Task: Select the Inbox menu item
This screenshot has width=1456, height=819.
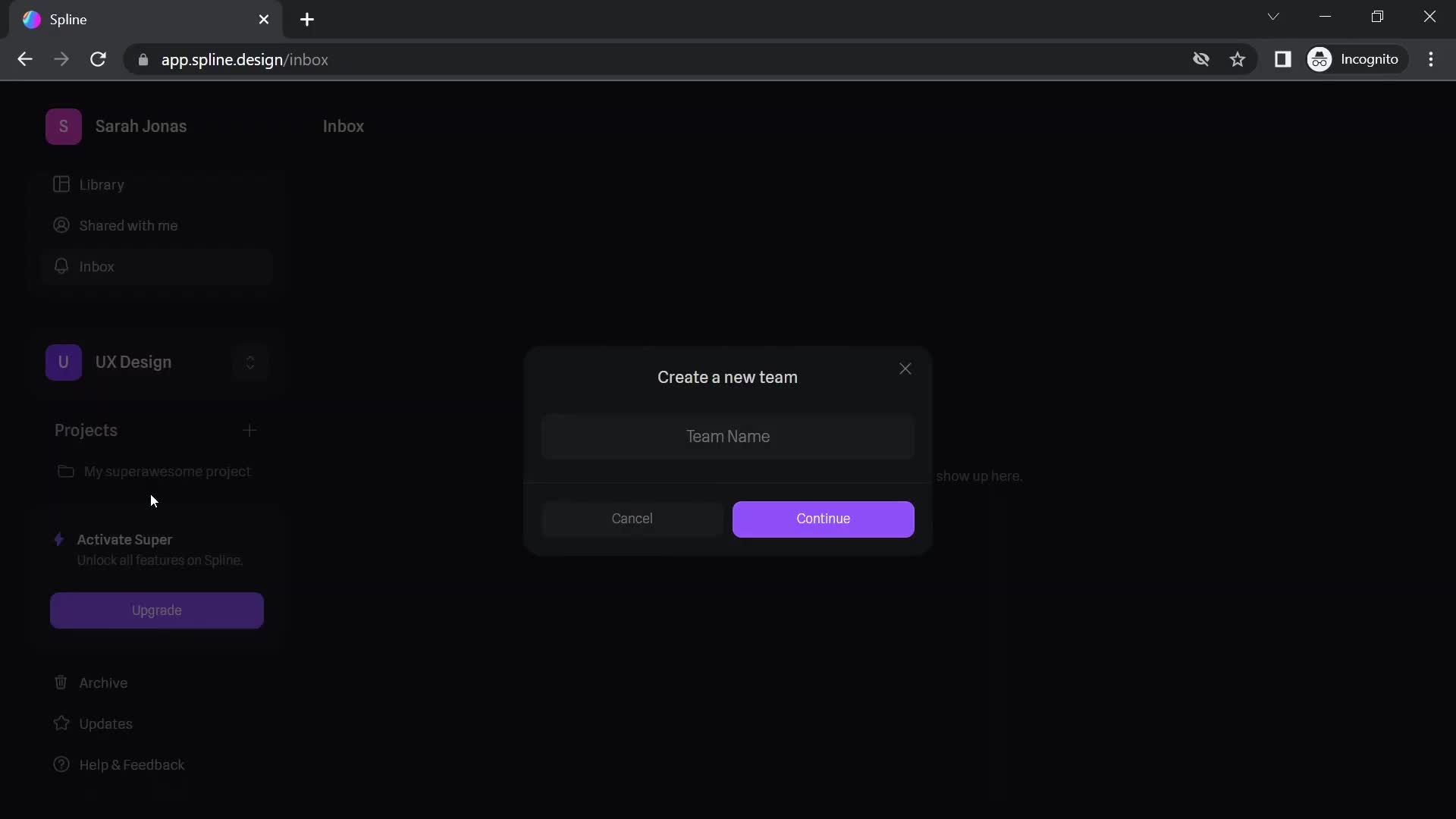Action: [x=97, y=266]
